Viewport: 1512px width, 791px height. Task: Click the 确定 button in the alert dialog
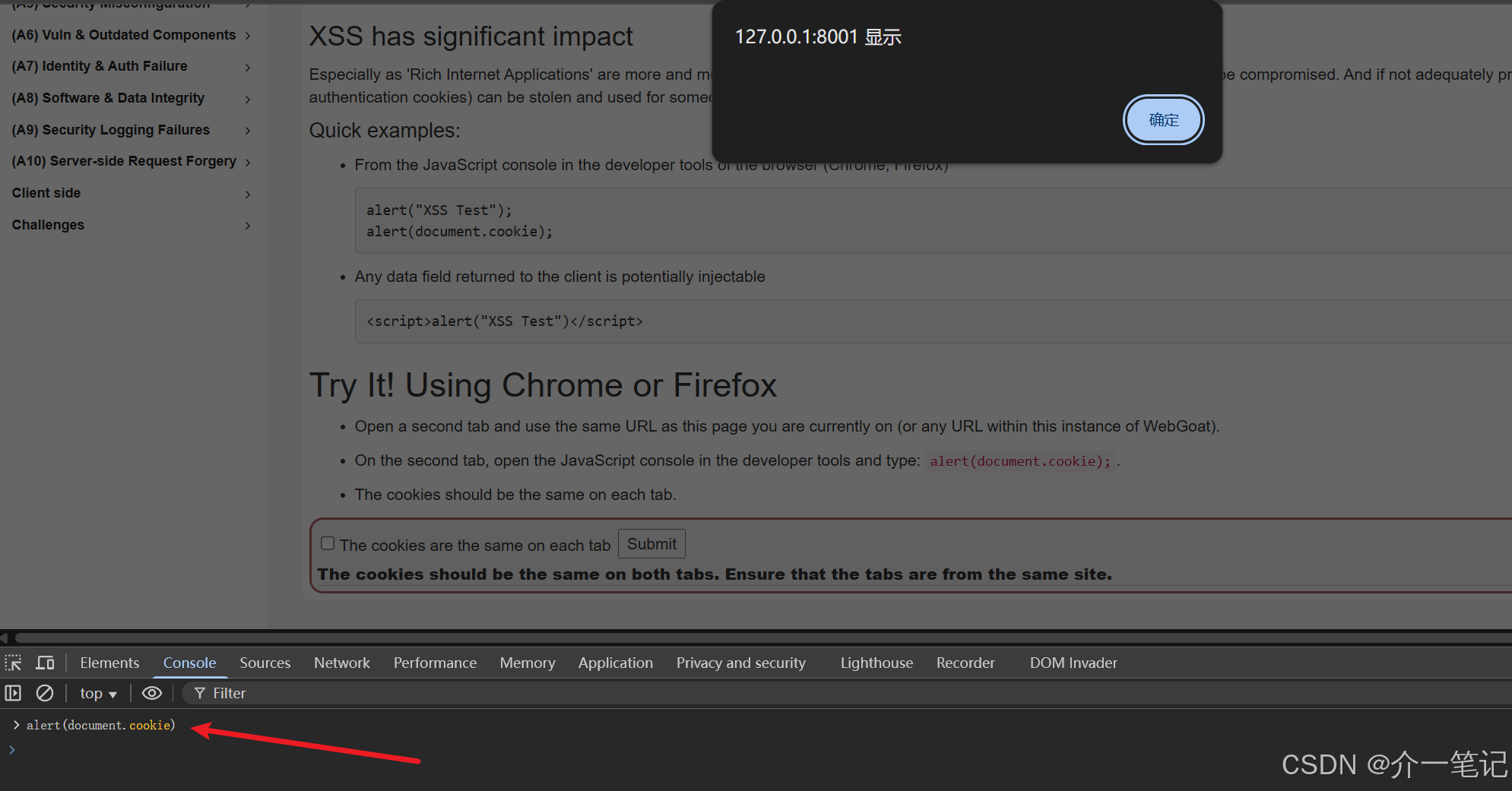click(1163, 120)
